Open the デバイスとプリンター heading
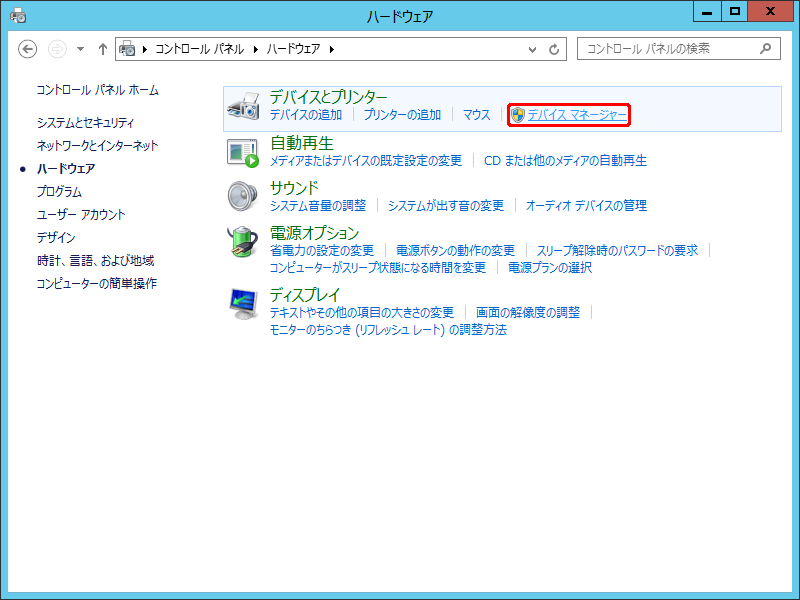The width and height of the screenshot is (800, 600). 328,96
